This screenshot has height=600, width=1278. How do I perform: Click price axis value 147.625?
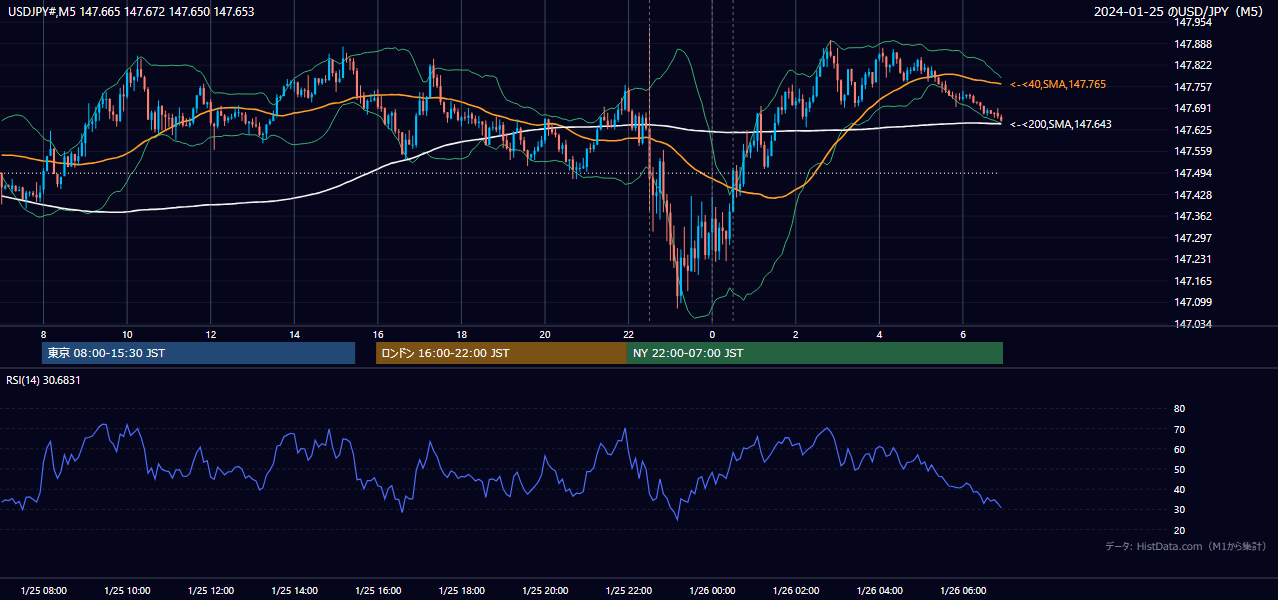tap(1192, 130)
